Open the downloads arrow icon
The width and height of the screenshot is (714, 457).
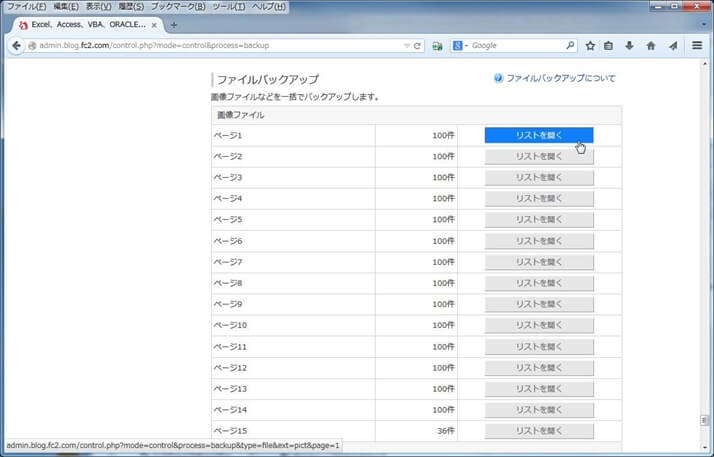click(x=629, y=46)
